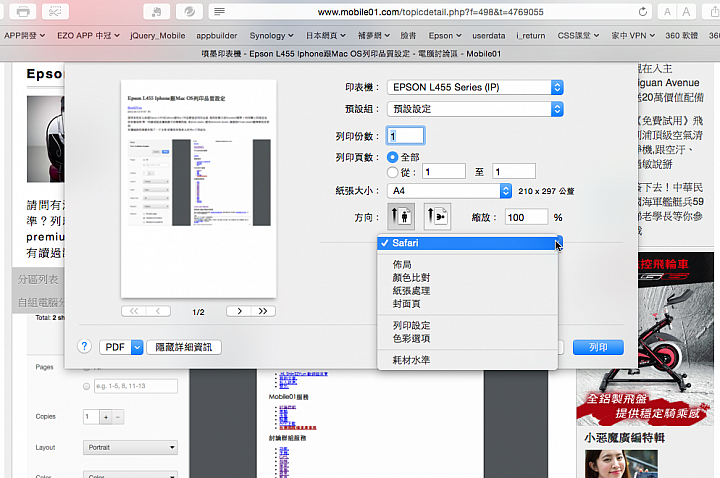The width and height of the screenshot is (720, 478).
Task: Open 臉書 bookmark
Action: click(x=408, y=35)
